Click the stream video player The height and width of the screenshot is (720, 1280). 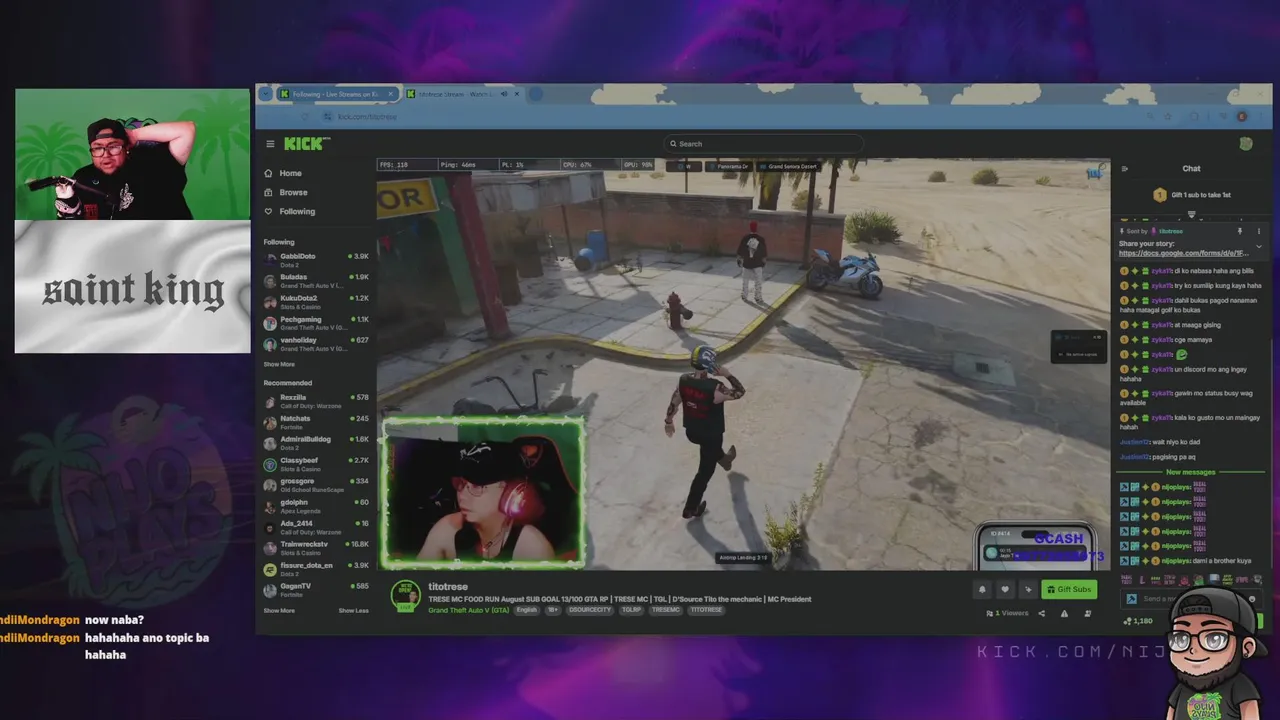[743, 365]
